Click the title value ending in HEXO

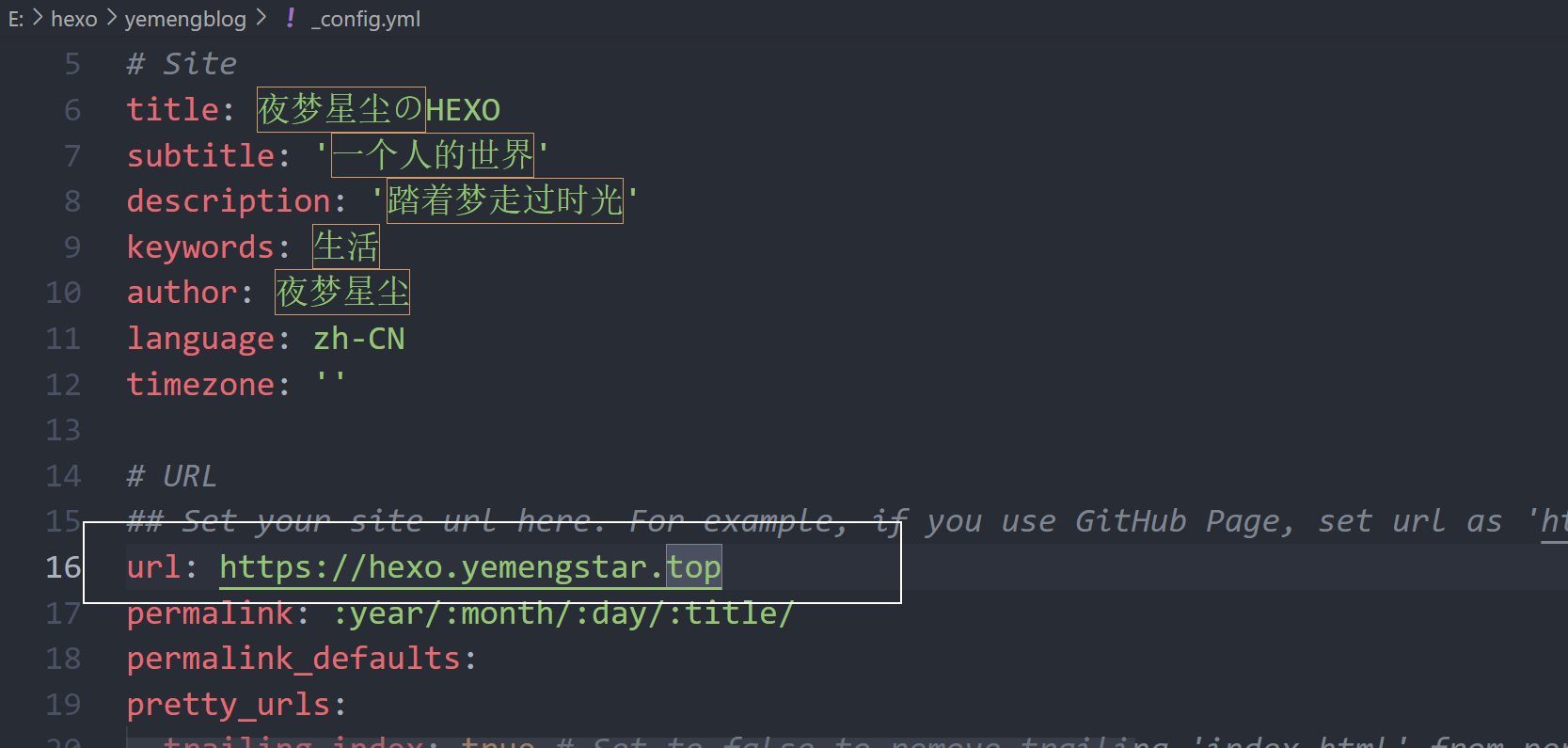(378, 110)
